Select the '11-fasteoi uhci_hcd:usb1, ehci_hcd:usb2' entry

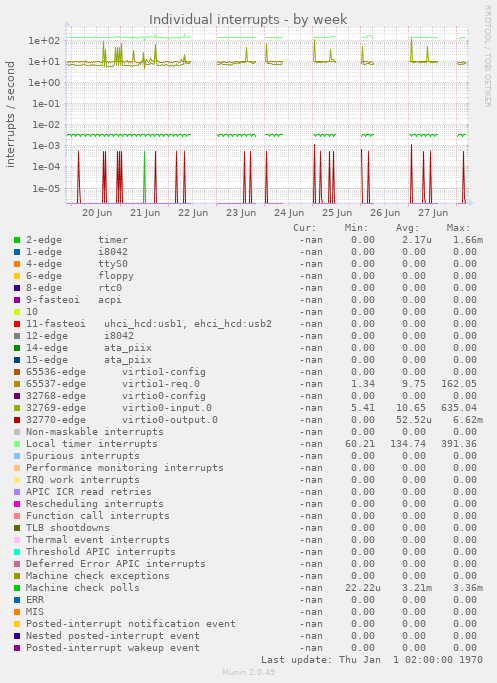(149, 324)
